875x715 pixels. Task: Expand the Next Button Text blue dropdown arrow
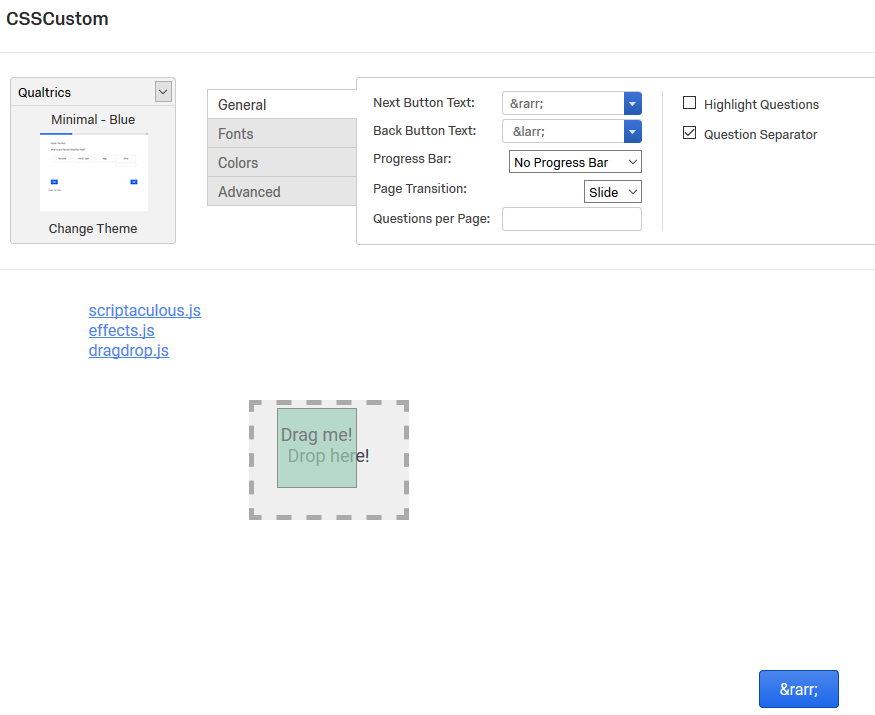click(x=632, y=103)
